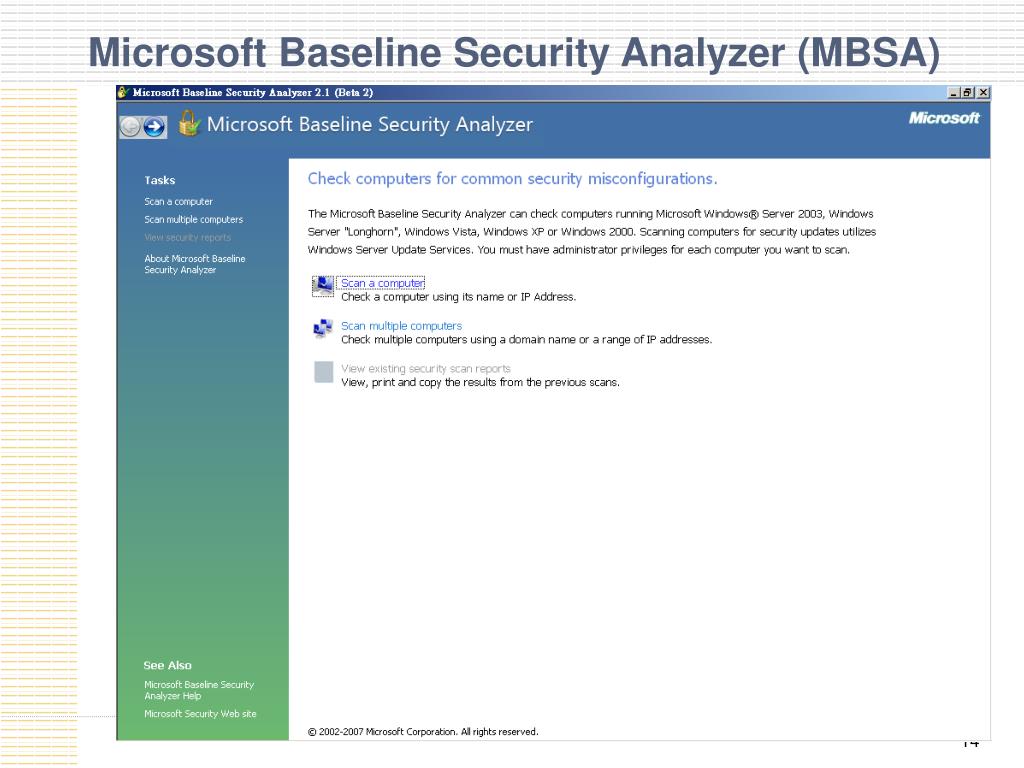Click the padlock logo icon in header

[189, 123]
